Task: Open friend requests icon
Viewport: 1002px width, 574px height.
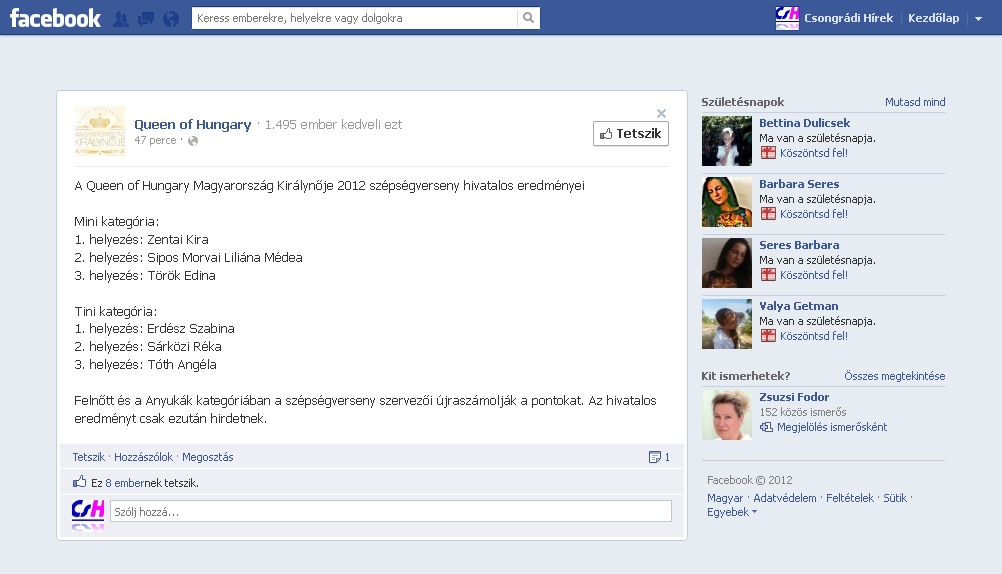Action: 121,19
